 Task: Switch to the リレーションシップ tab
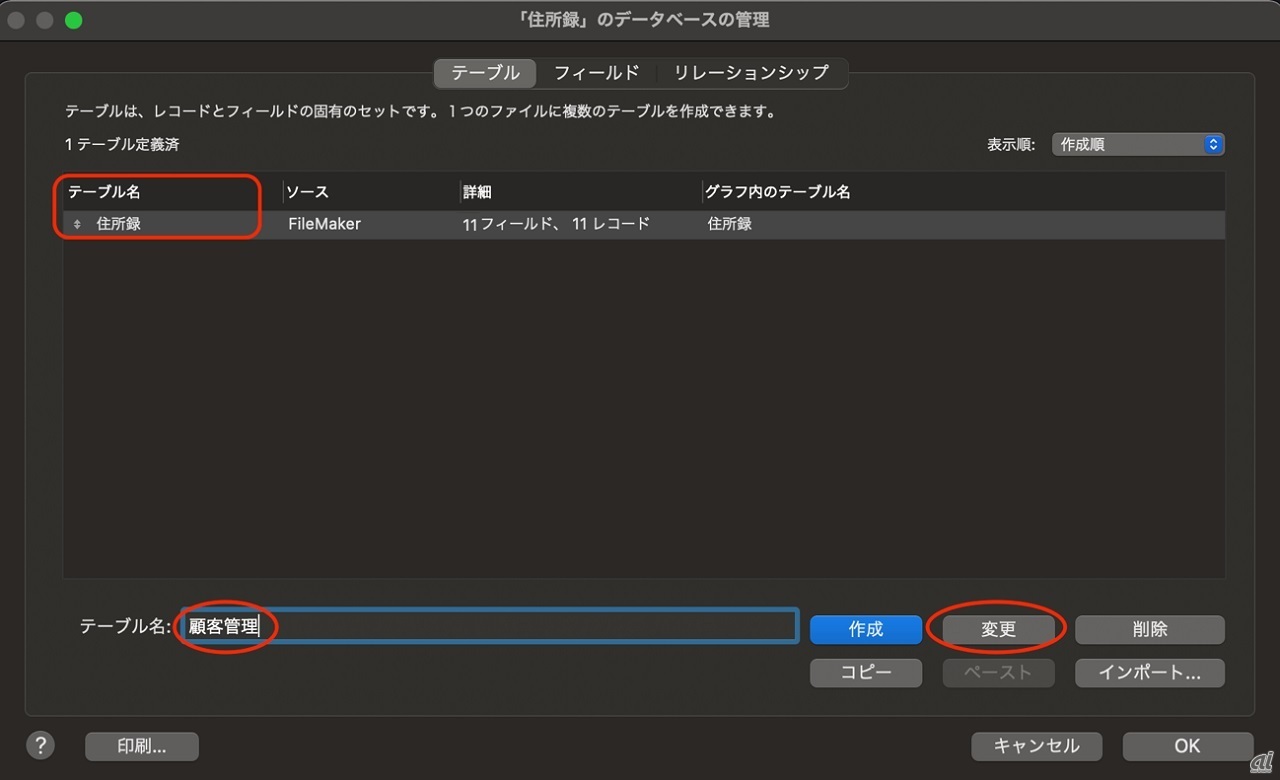coord(750,73)
